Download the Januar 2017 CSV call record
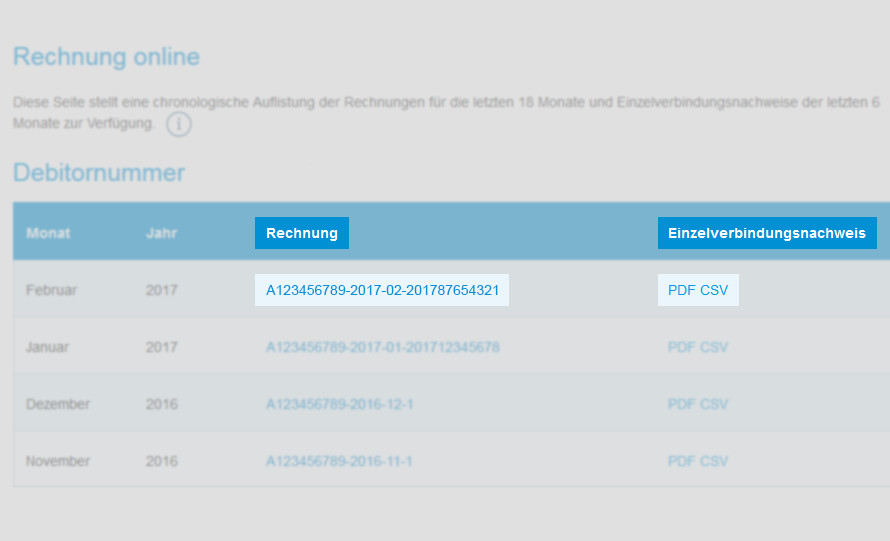This screenshot has width=890, height=541. tap(714, 347)
